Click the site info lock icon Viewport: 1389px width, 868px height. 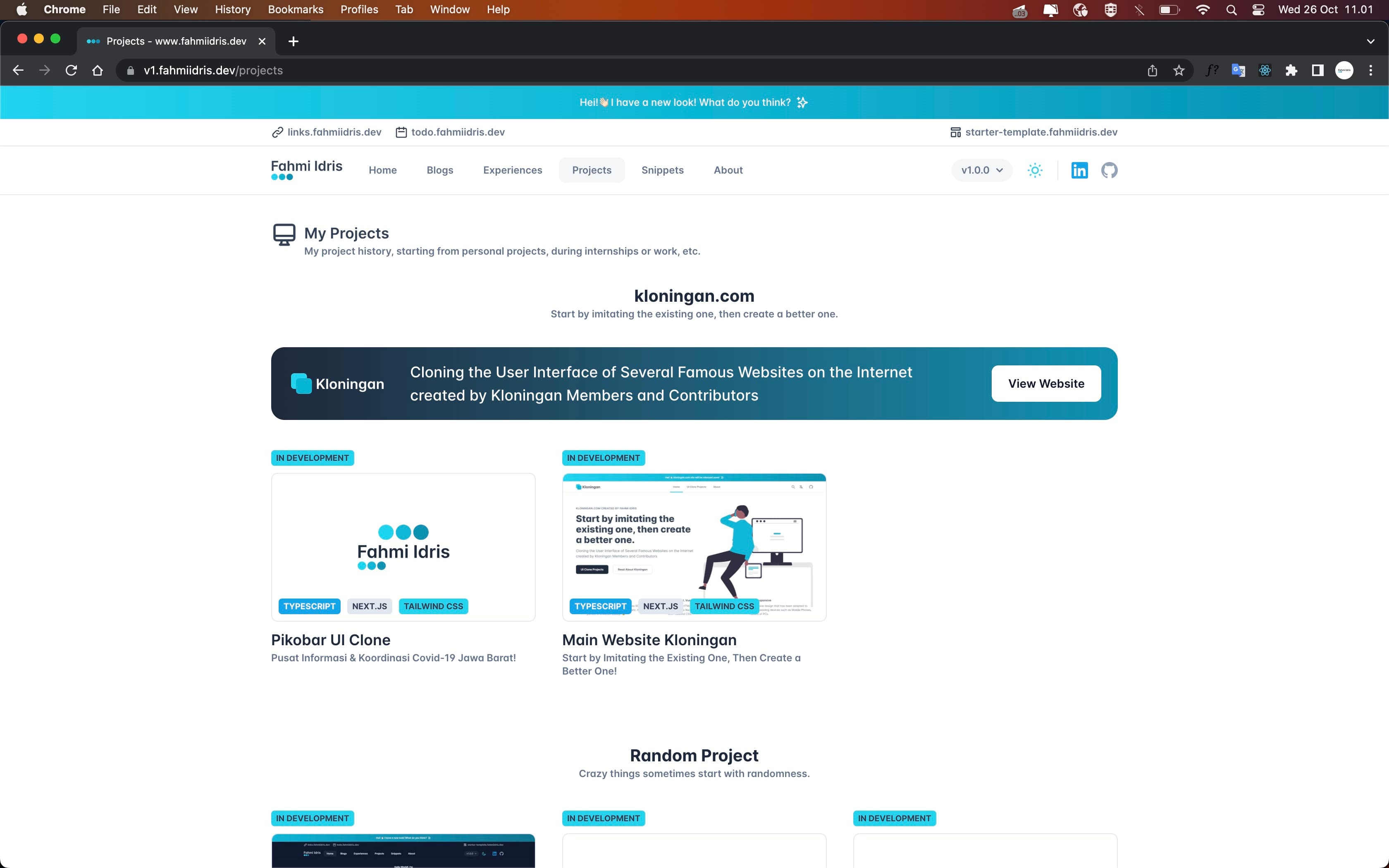point(131,71)
